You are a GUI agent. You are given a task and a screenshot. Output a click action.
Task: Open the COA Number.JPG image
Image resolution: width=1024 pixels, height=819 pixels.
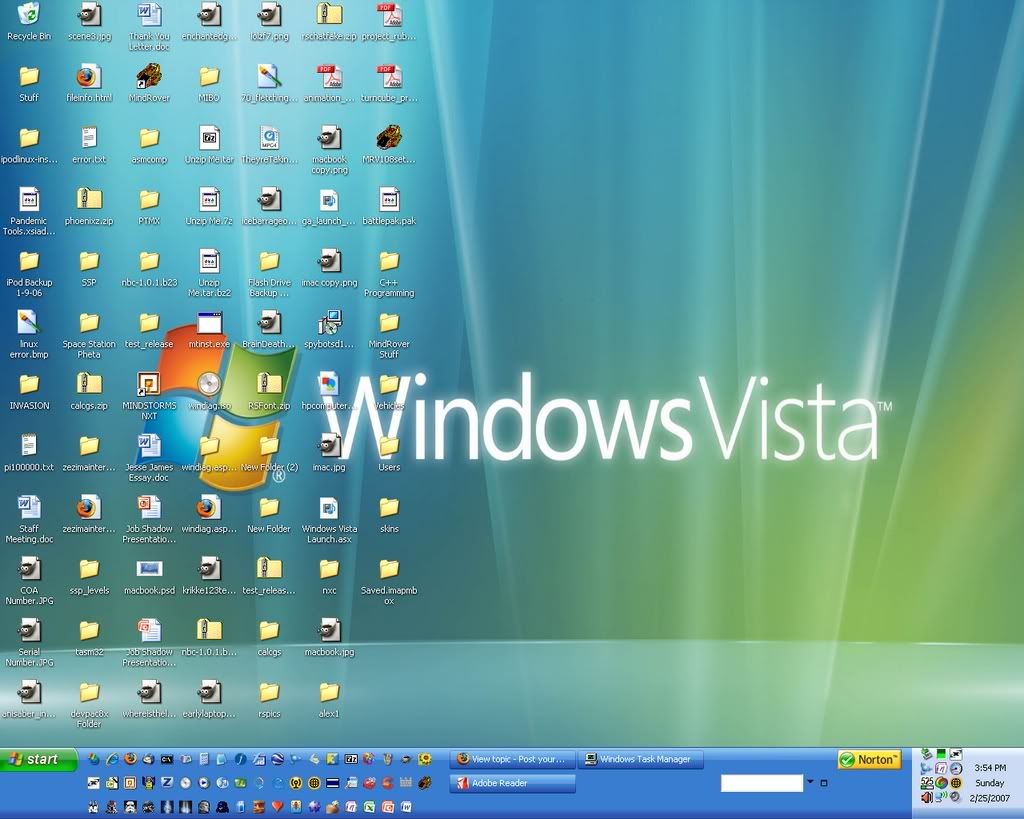[x=29, y=580]
